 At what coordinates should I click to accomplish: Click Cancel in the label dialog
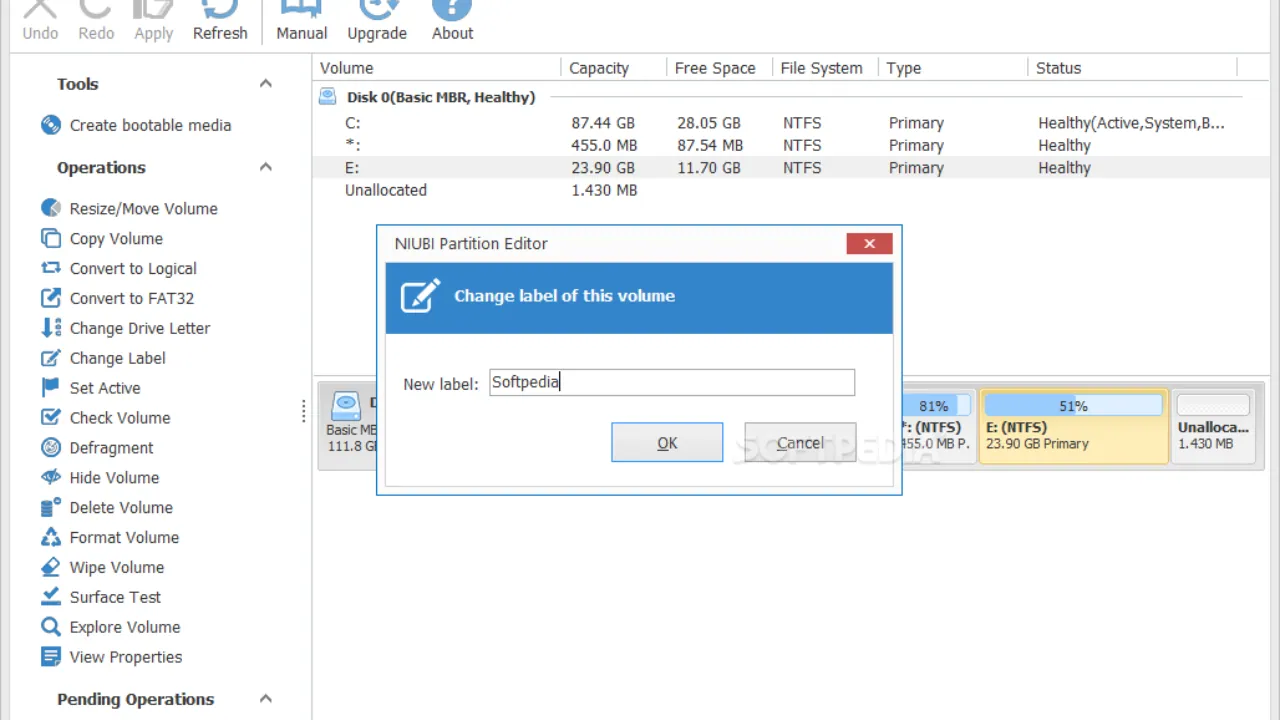[800, 443]
